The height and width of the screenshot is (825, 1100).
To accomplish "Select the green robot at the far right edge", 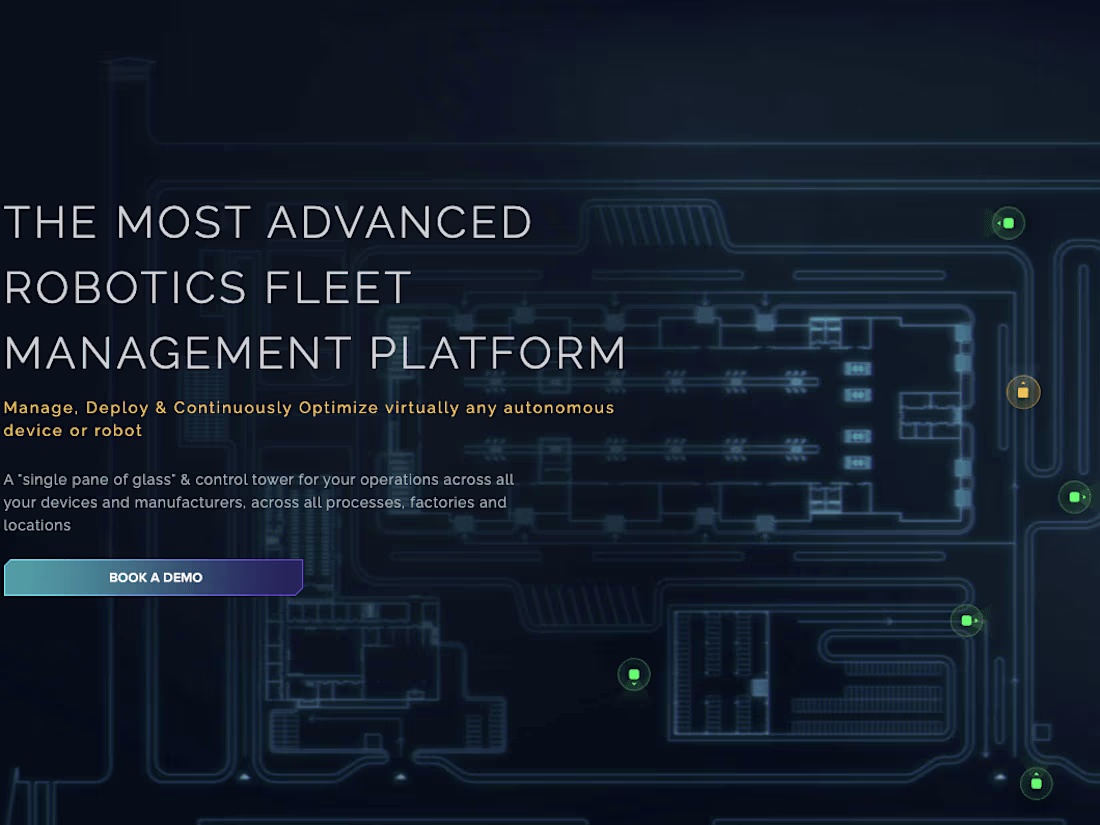I will 1075,496.
